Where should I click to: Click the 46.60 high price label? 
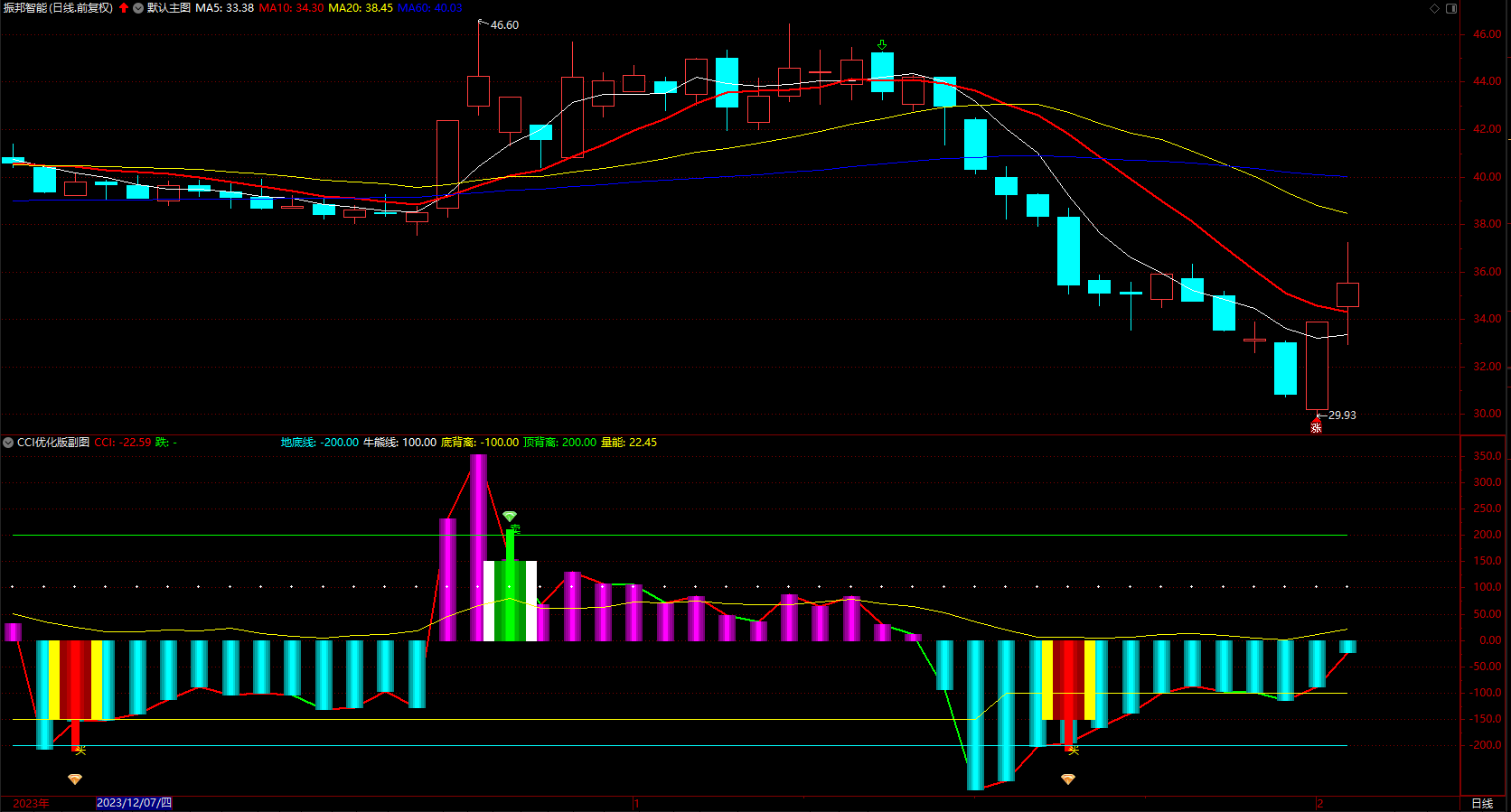pyautogui.click(x=504, y=25)
